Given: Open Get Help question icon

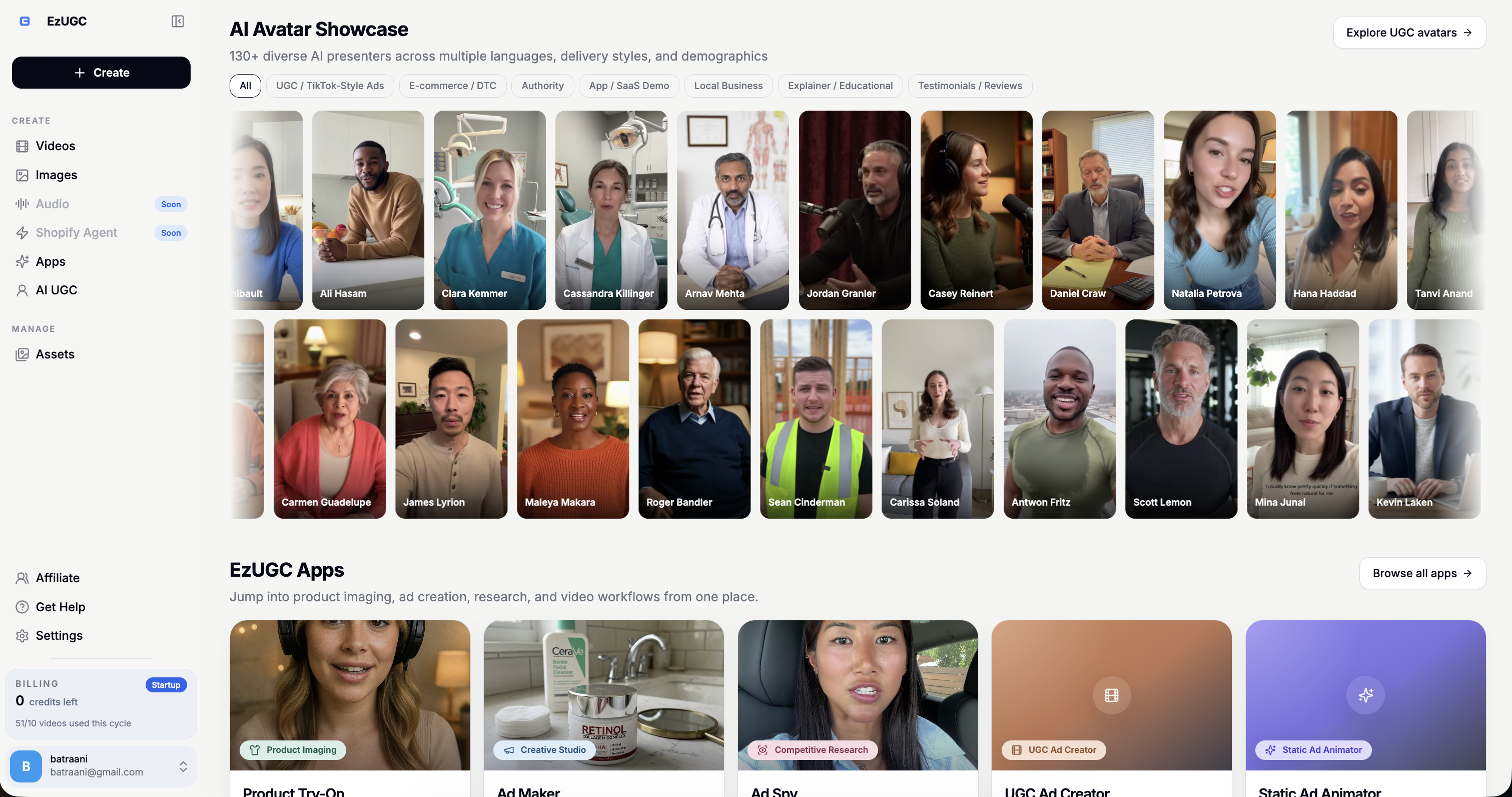Looking at the screenshot, I should coord(23,607).
